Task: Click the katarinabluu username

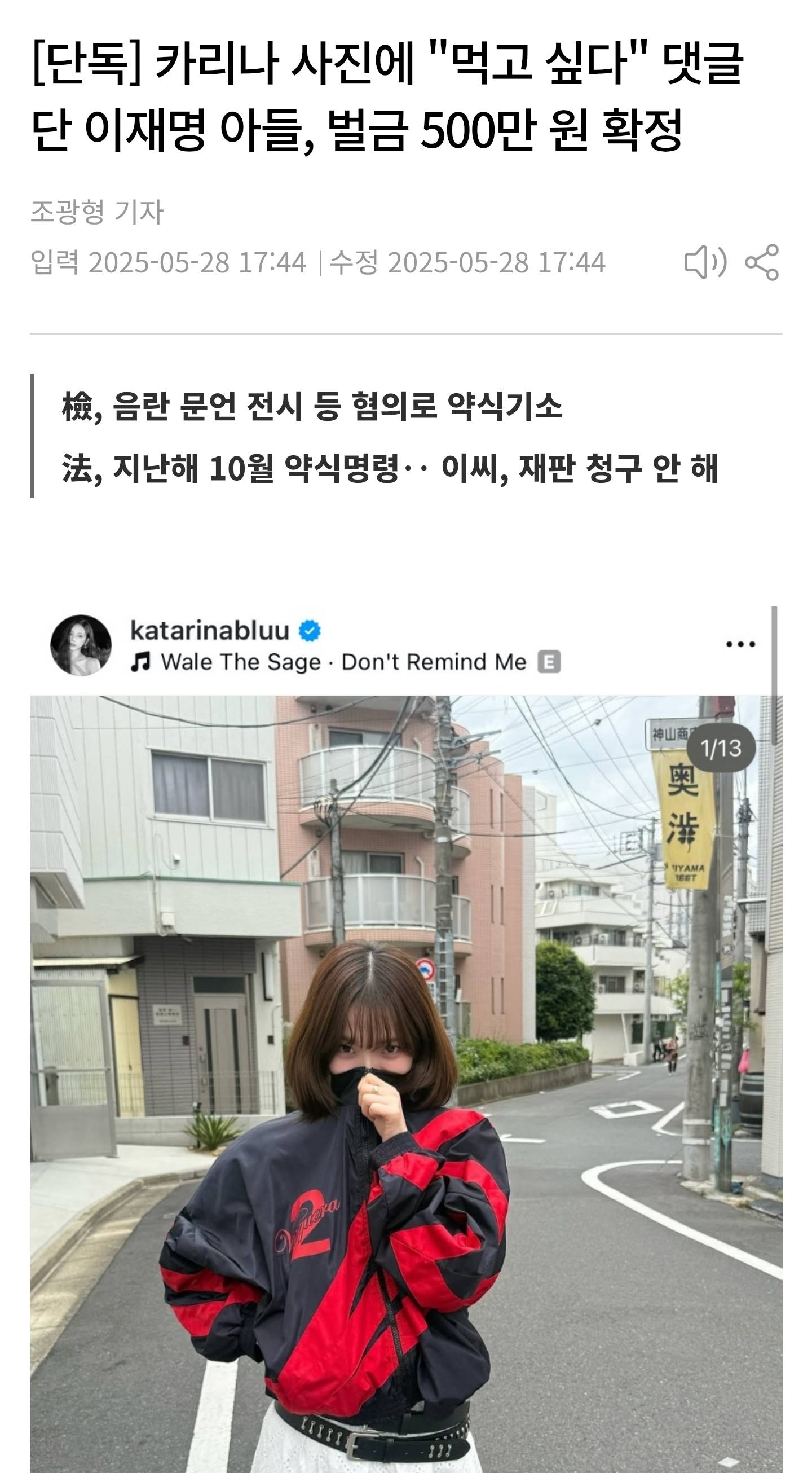Action: click(x=210, y=630)
